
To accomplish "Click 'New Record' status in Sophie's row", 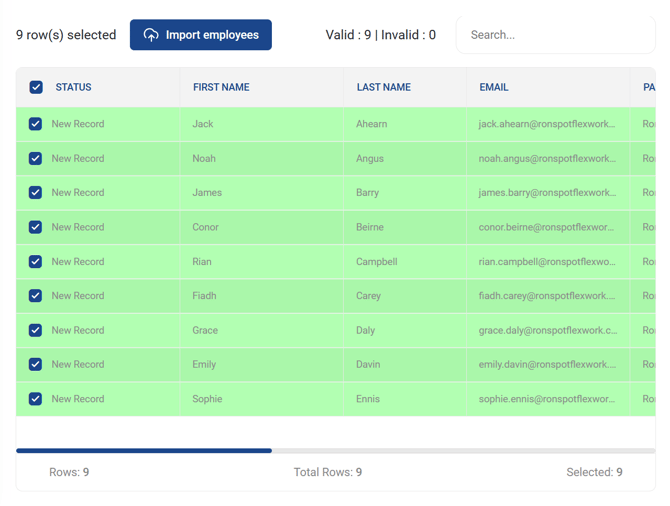I will point(78,399).
